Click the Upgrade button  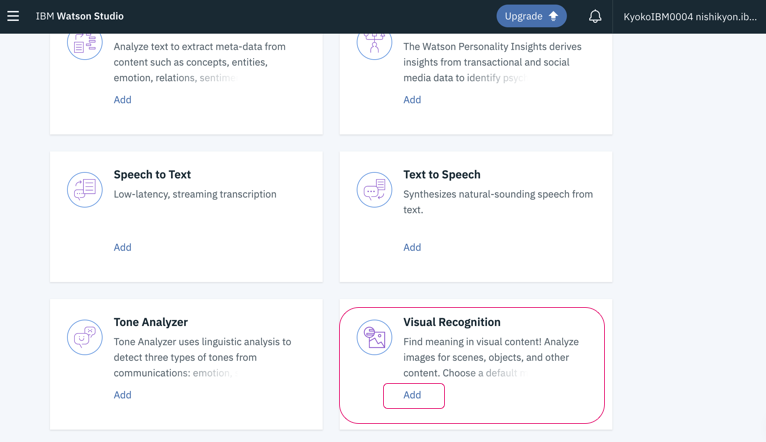(x=531, y=16)
